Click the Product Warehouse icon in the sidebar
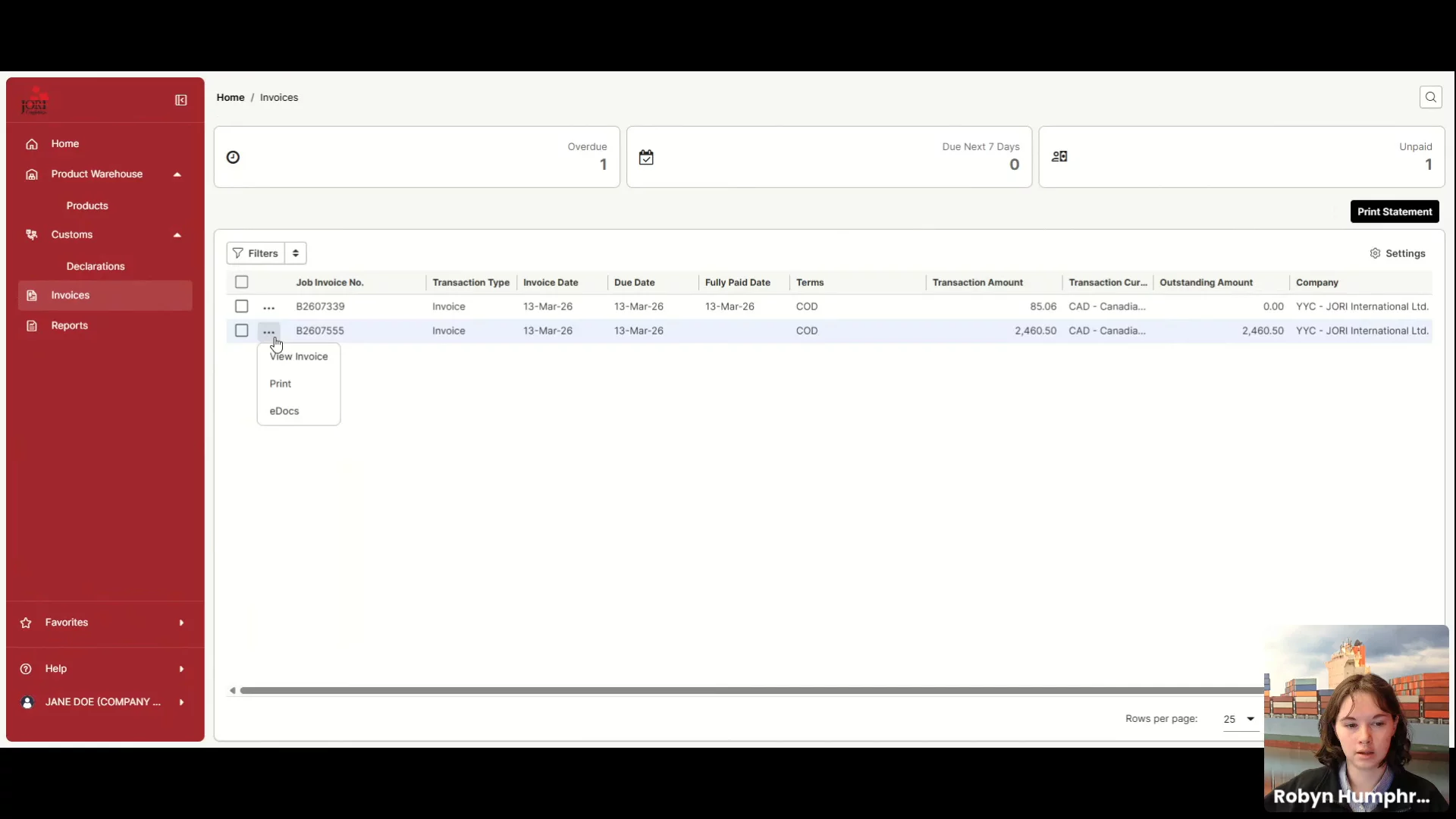The width and height of the screenshot is (1456, 819). pos(32,174)
